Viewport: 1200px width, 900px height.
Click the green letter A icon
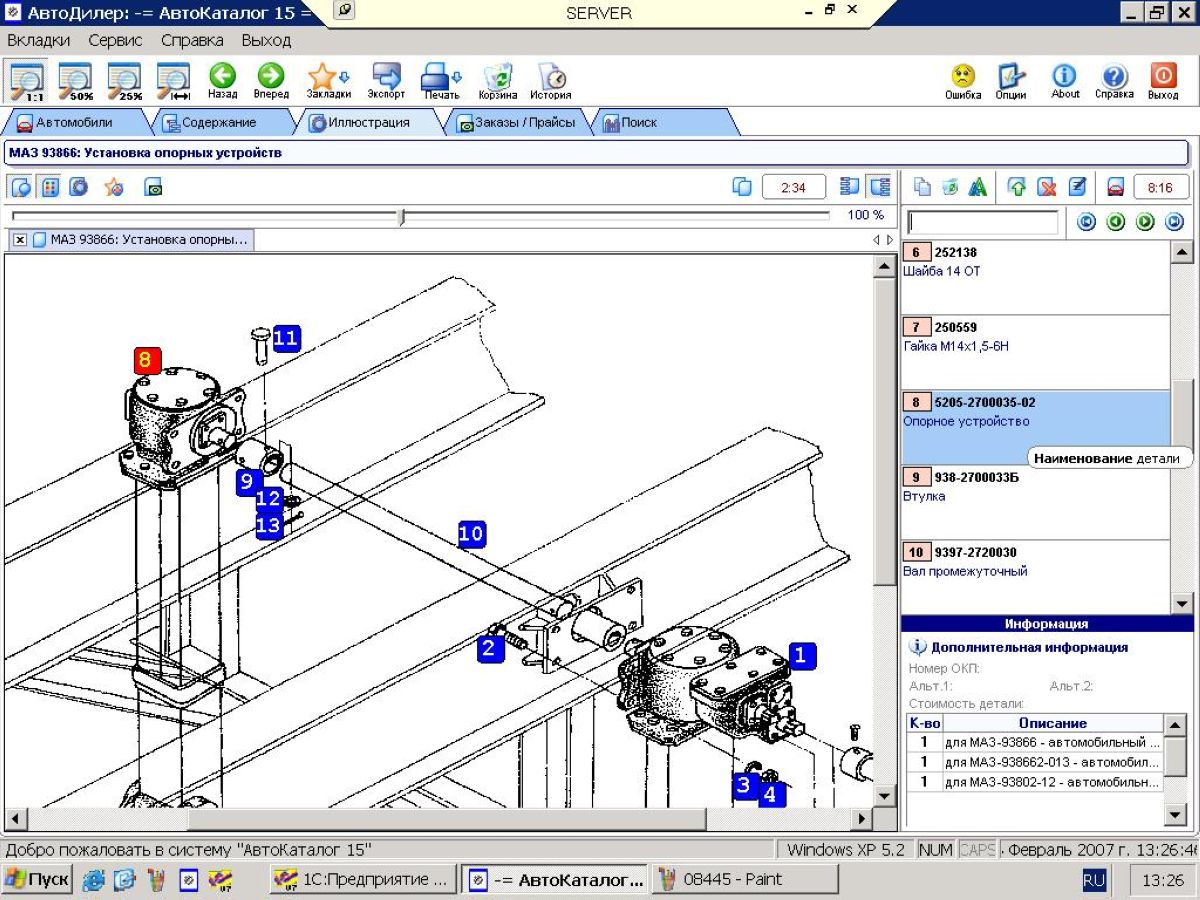point(977,187)
